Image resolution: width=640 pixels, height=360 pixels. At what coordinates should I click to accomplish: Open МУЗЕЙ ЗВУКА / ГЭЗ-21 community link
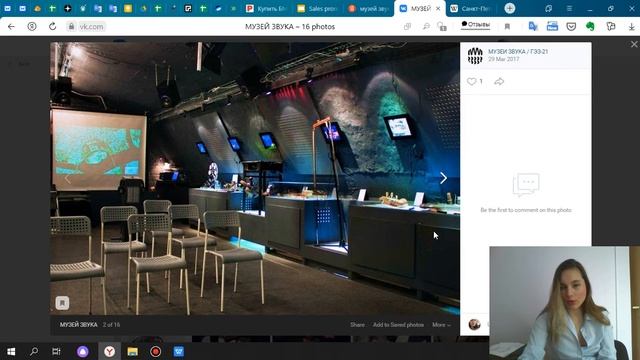click(x=518, y=52)
